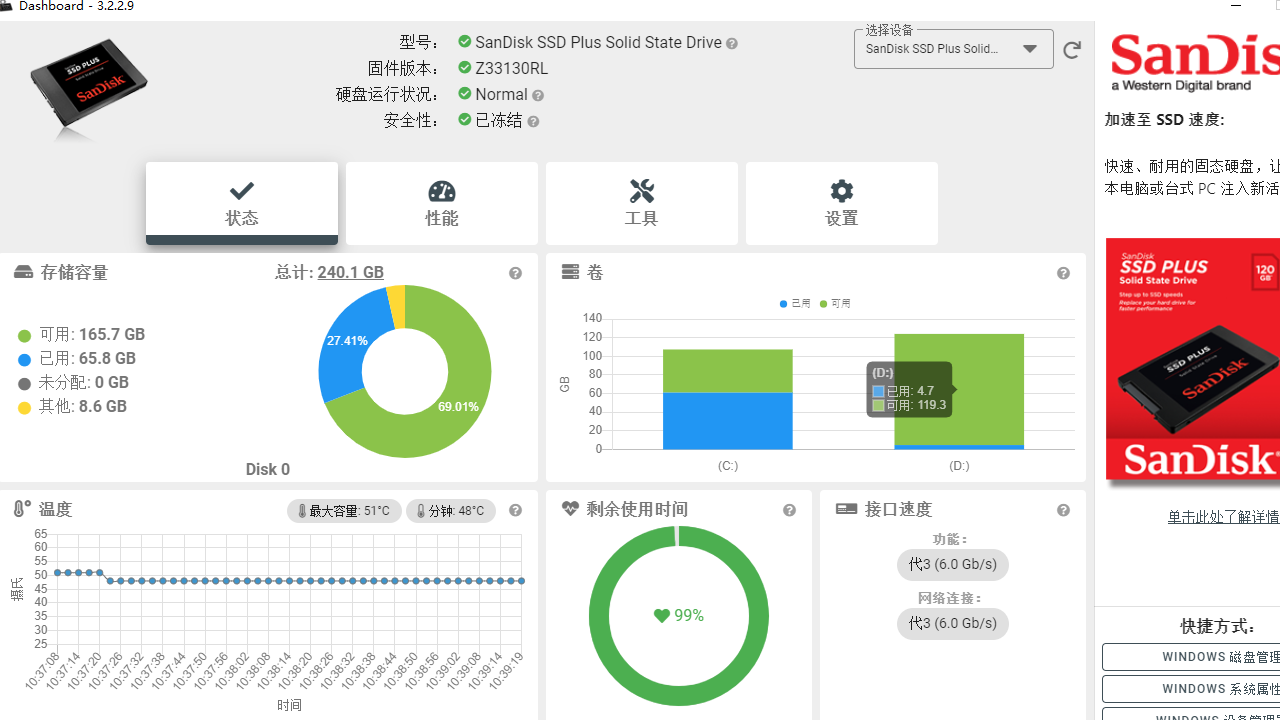Click the 其他 8.6 GB legend entry
The height and width of the screenshot is (720, 1280).
(x=73, y=407)
